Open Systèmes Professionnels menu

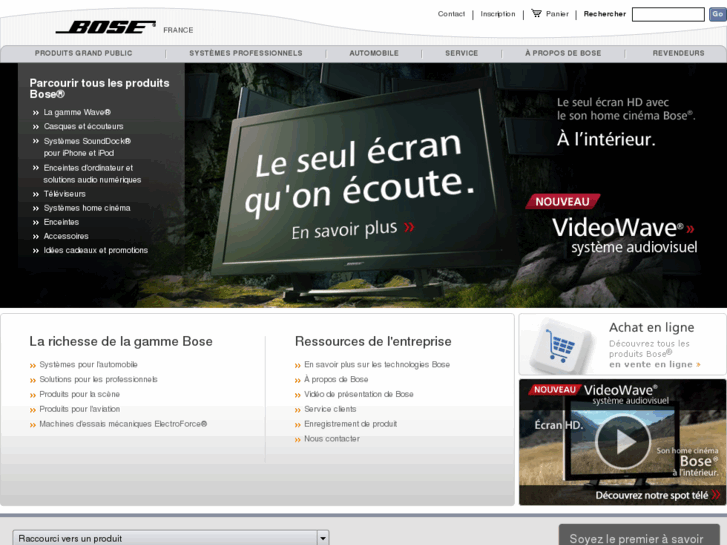[x=246, y=53]
